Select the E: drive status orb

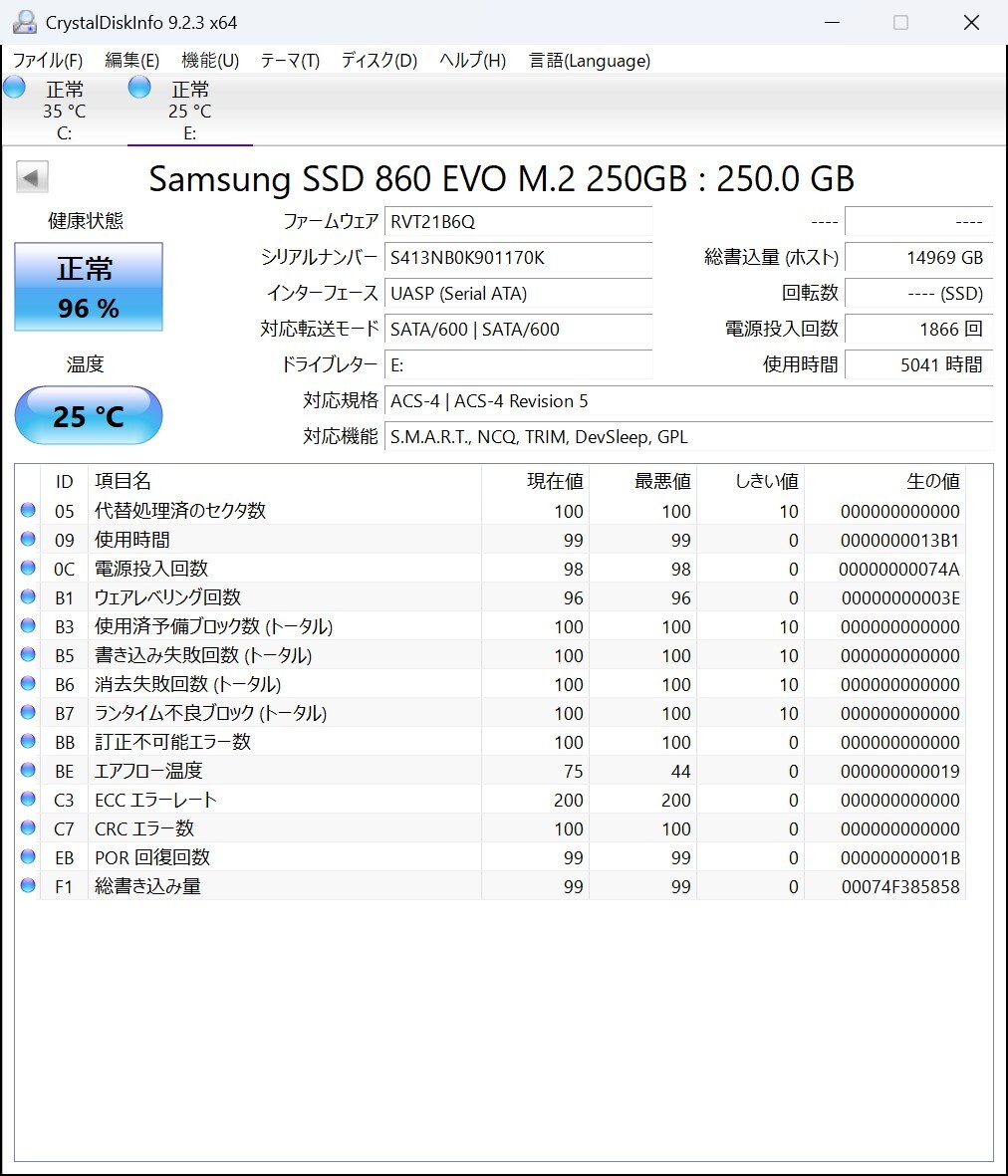coord(140,88)
